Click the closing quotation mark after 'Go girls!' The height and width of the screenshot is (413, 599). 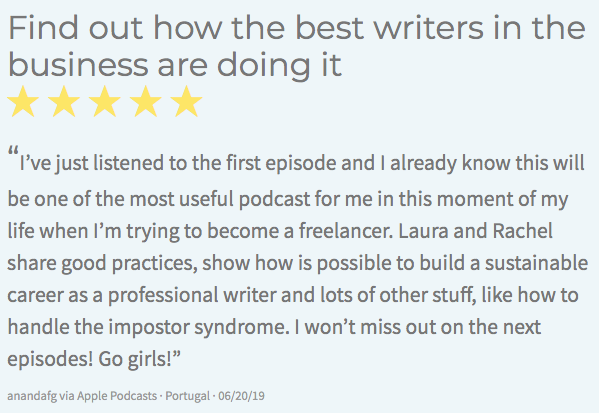[175, 355]
